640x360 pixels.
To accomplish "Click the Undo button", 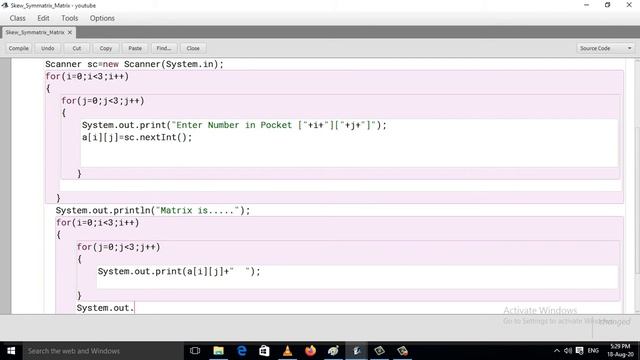I will pyautogui.click(x=48, y=48).
